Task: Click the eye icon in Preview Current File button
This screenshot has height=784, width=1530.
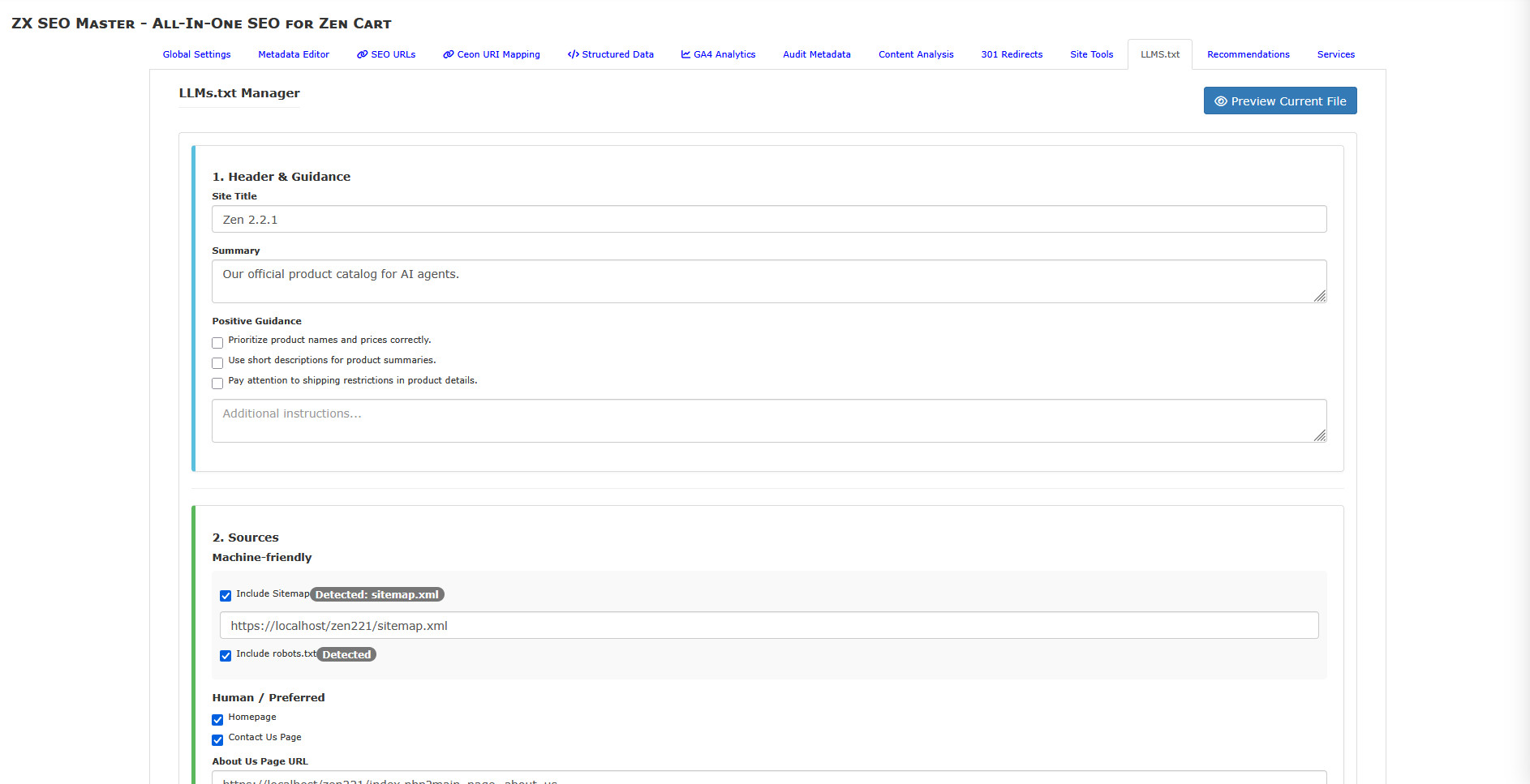Action: (1220, 101)
